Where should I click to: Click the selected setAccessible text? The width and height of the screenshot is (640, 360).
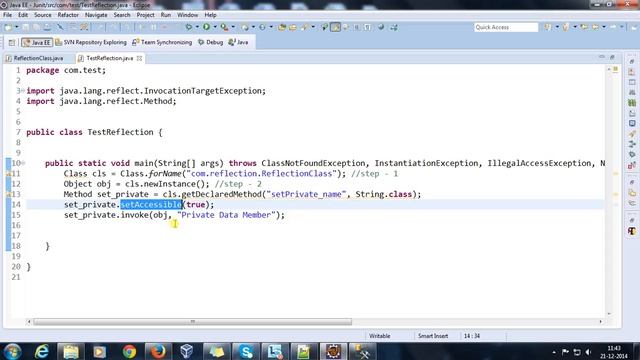(151, 204)
